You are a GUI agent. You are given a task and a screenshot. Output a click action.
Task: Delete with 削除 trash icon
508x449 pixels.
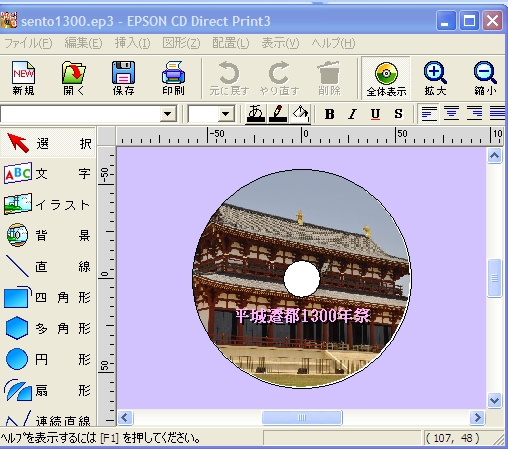329,78
